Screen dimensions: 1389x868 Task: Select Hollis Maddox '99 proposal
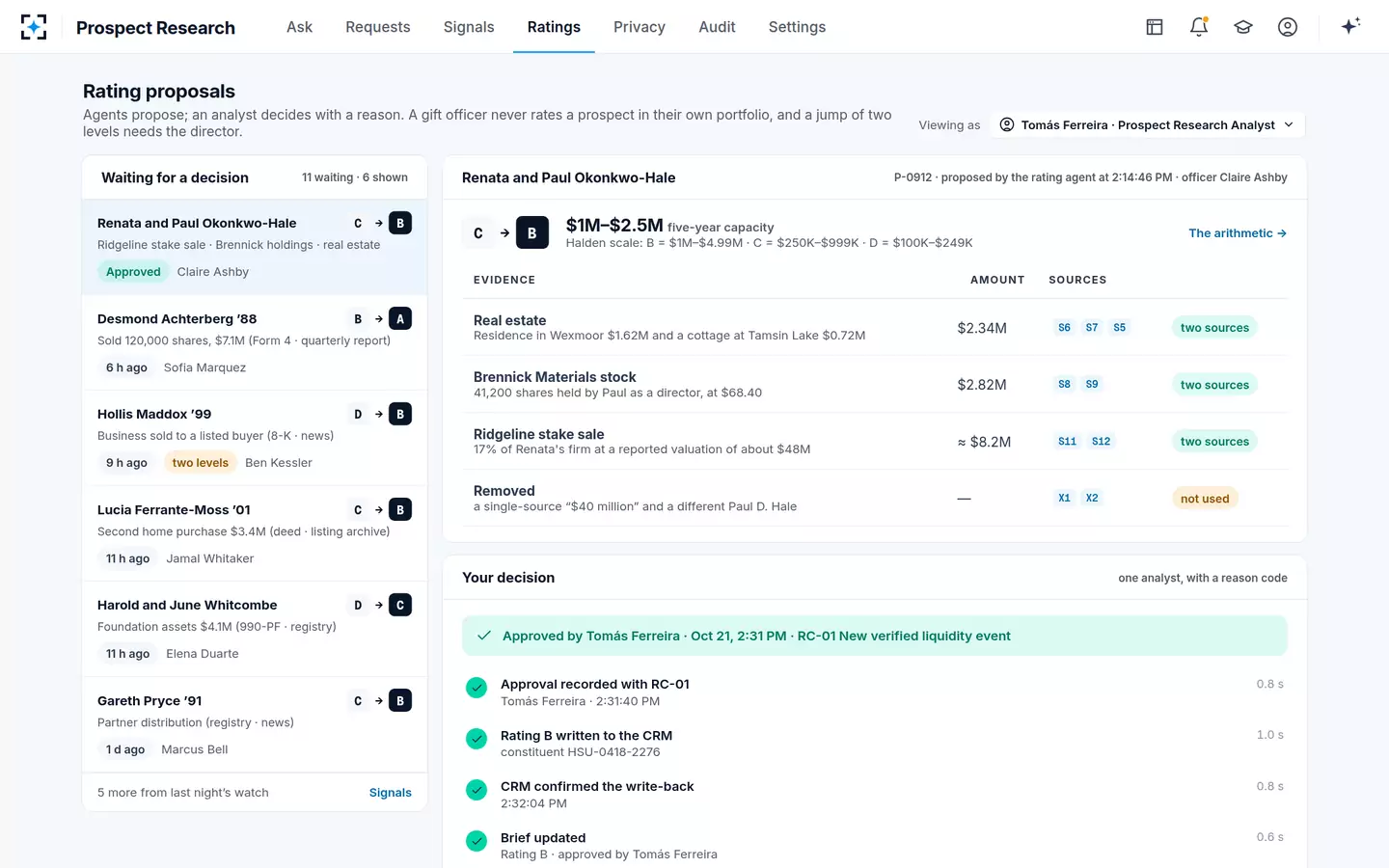[255, 438]
